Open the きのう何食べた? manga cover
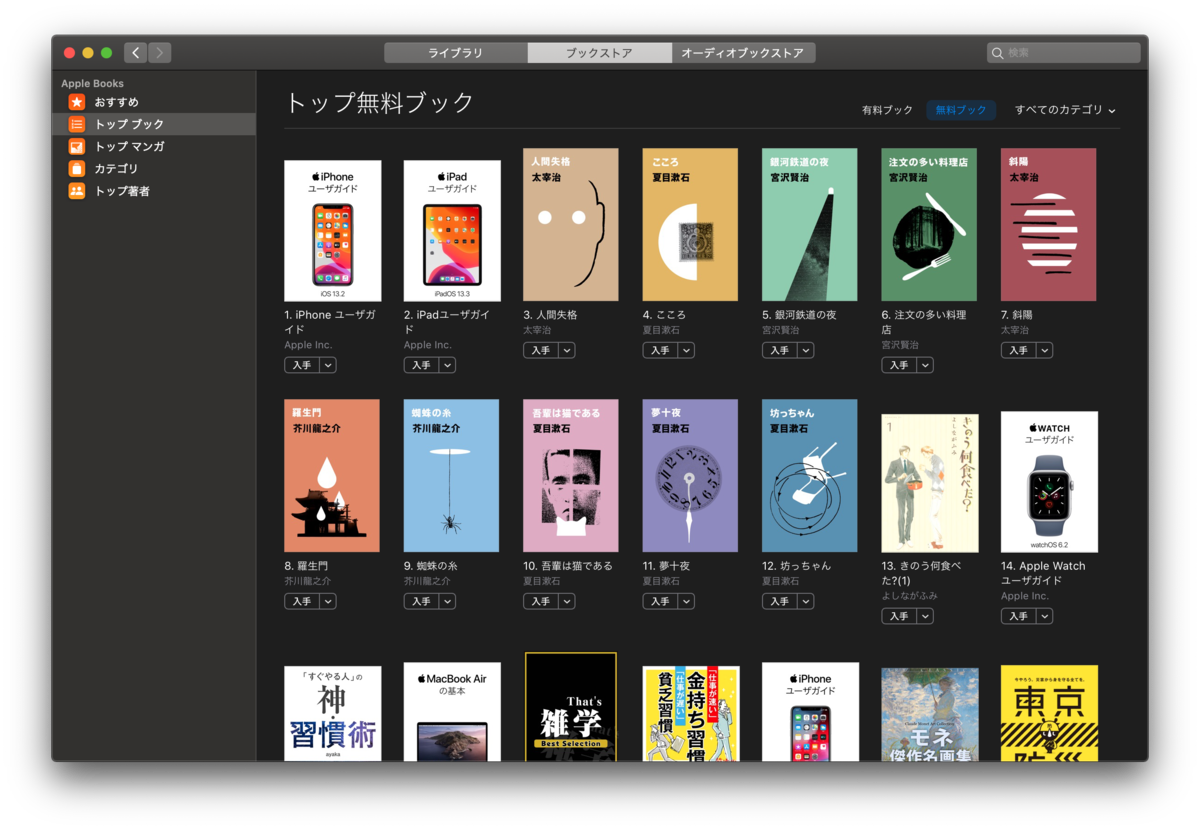 930,483
